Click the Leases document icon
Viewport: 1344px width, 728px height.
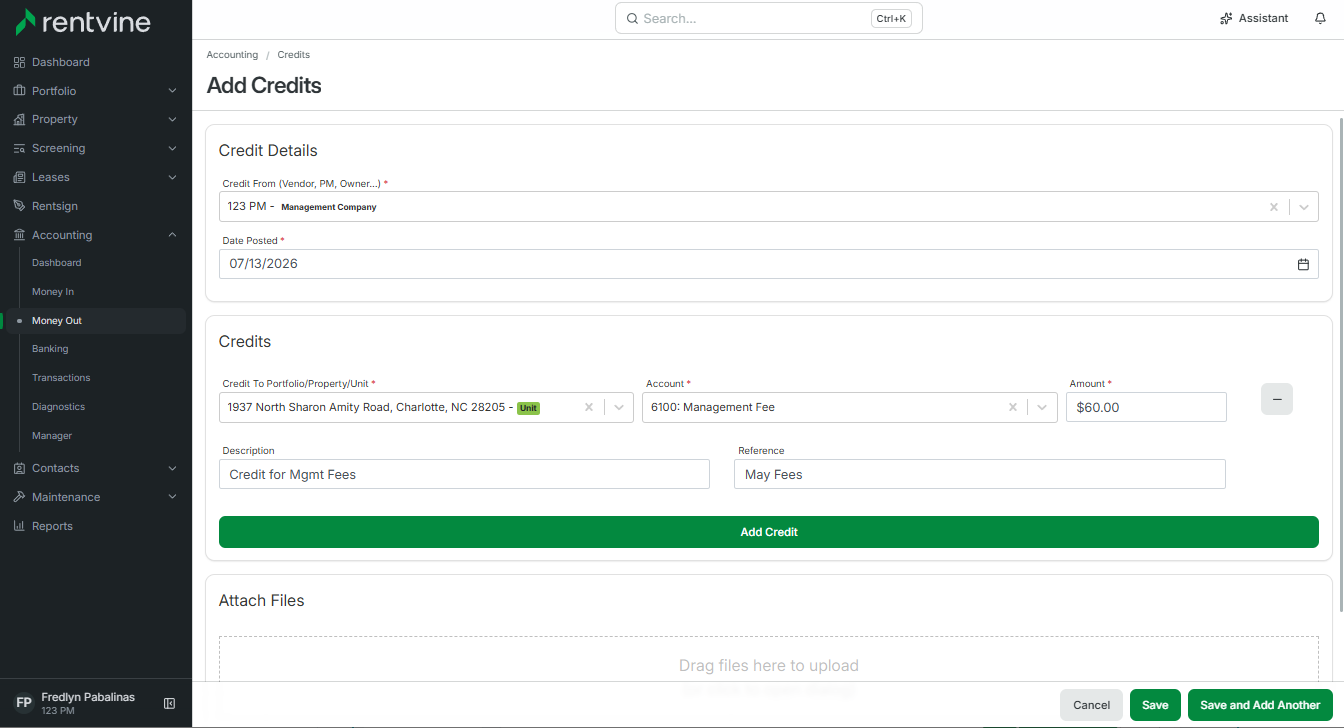click(x=19, y=177)
